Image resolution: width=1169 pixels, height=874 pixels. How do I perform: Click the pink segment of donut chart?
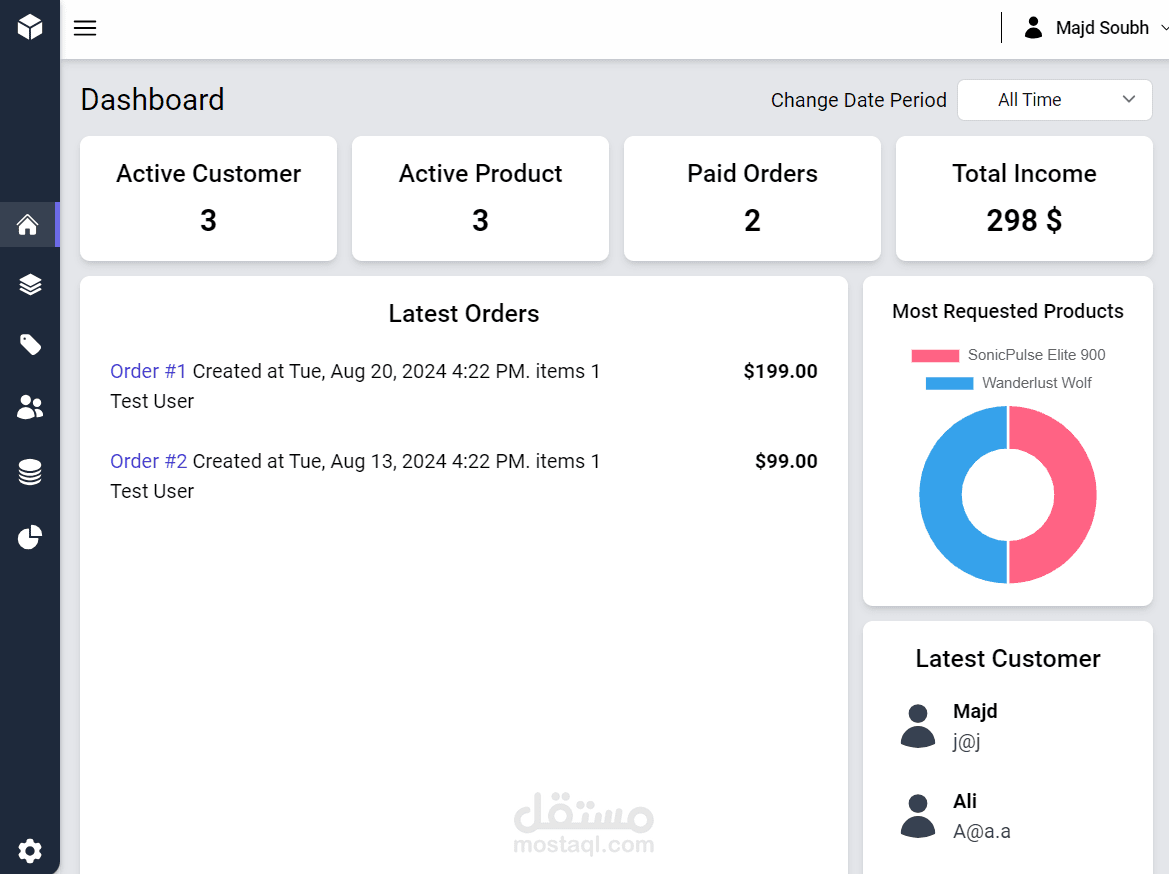[x=1075, y=495]
